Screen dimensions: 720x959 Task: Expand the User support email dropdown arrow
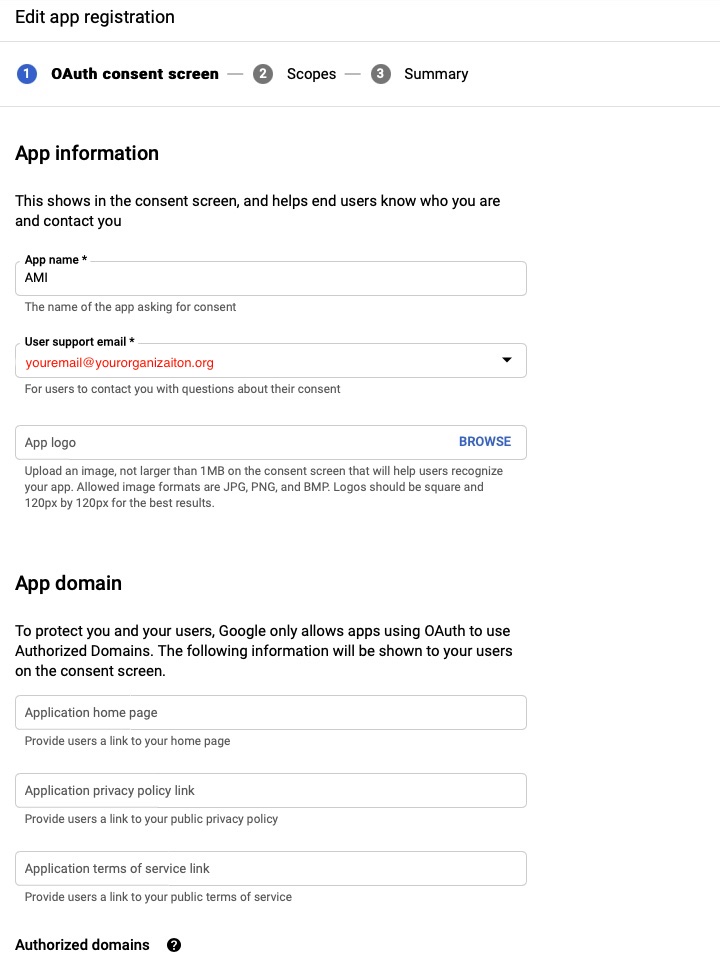pyautogui.click(x=506, y=360)
